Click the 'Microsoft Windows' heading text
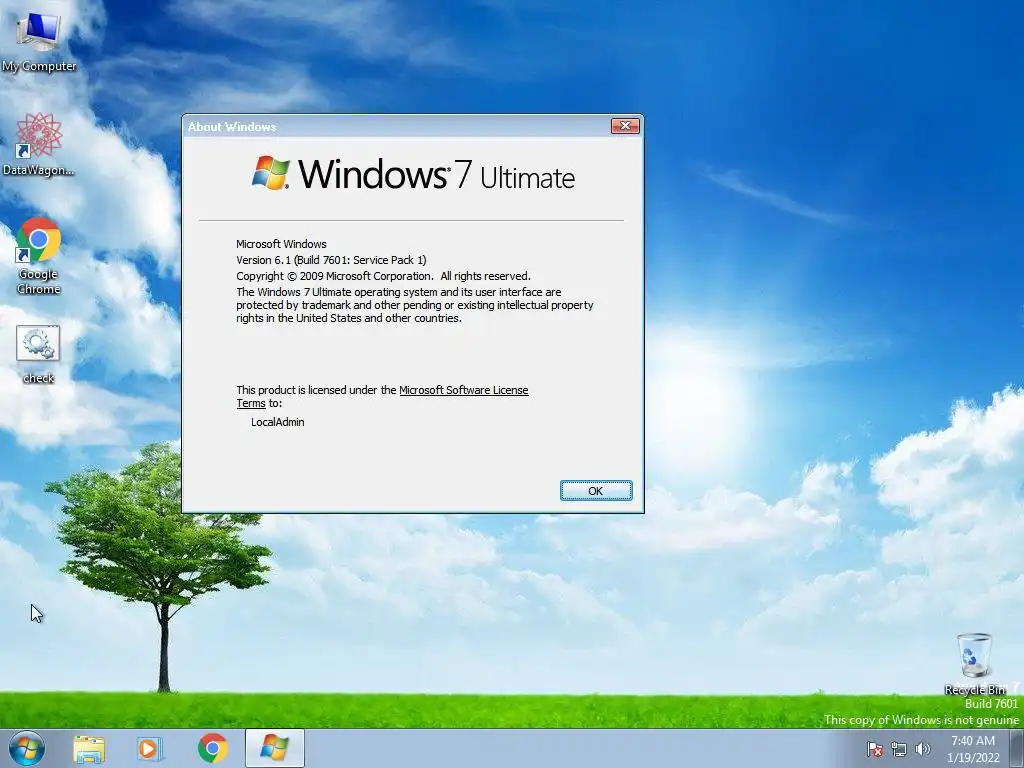1024x768 pixels. 281,244
